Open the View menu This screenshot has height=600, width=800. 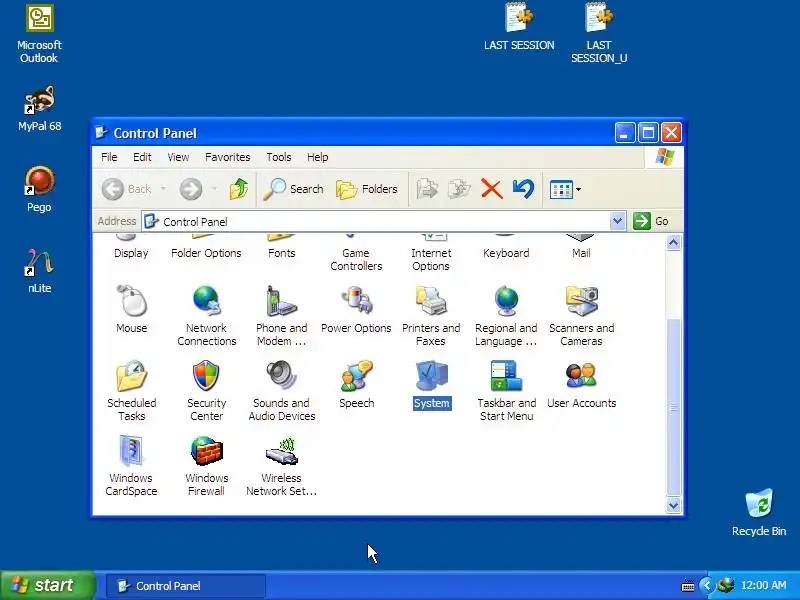pos(178,157)
